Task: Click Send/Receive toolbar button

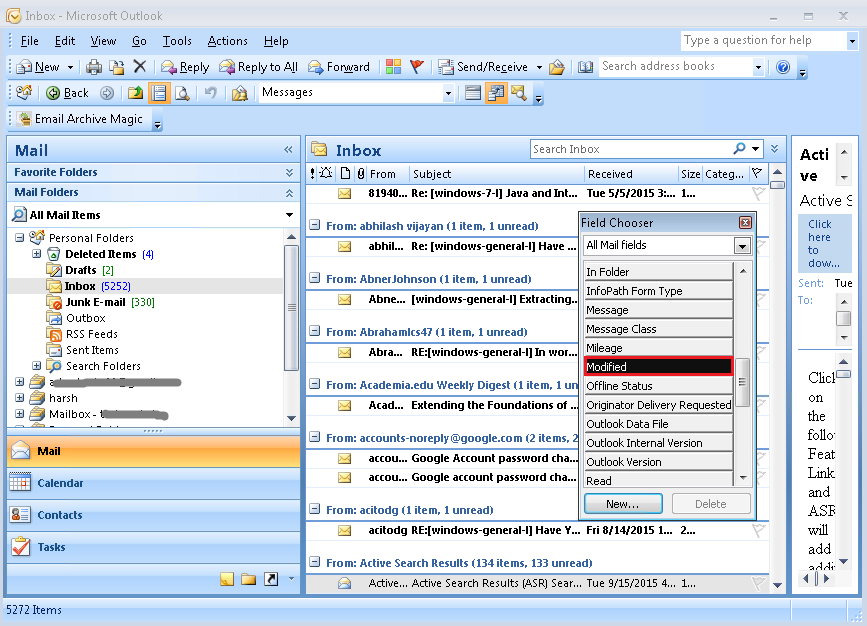Action: pos(483,67)
